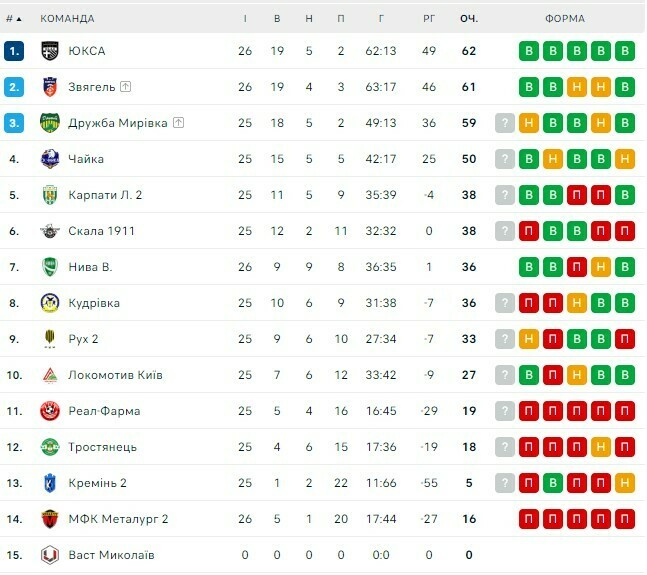Image resolution: width=647 pixels, height=575 pixels.
Task: Click the КОМАНДА column header
Action: pos(67,18)
